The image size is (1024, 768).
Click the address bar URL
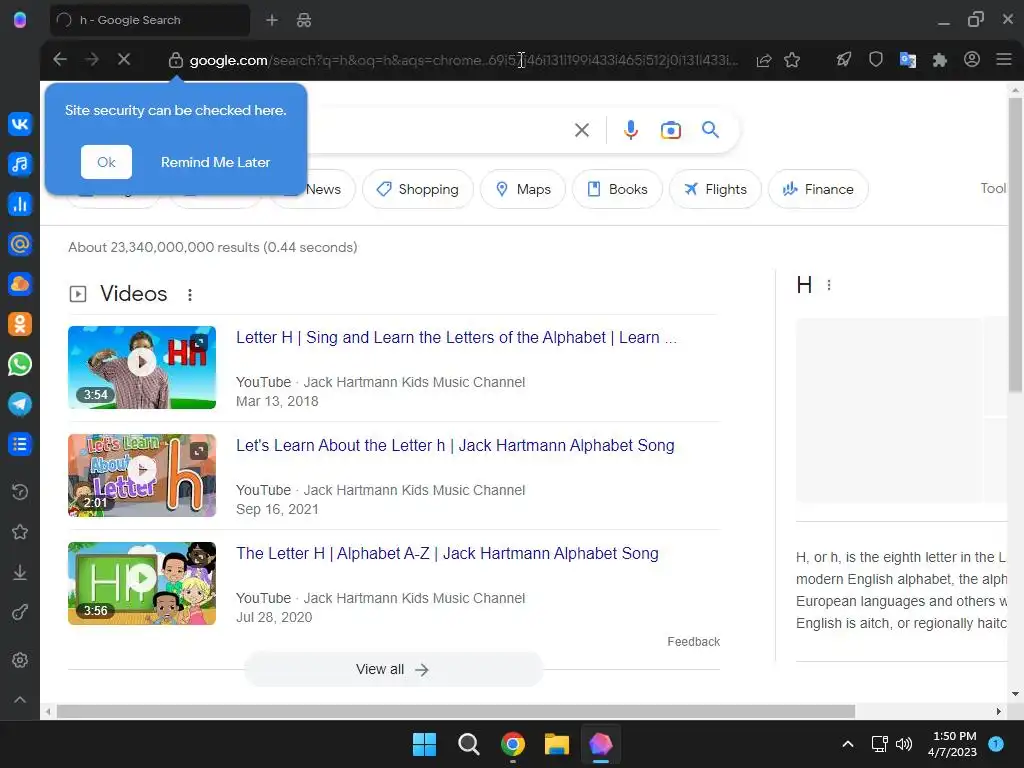[464, 60]
